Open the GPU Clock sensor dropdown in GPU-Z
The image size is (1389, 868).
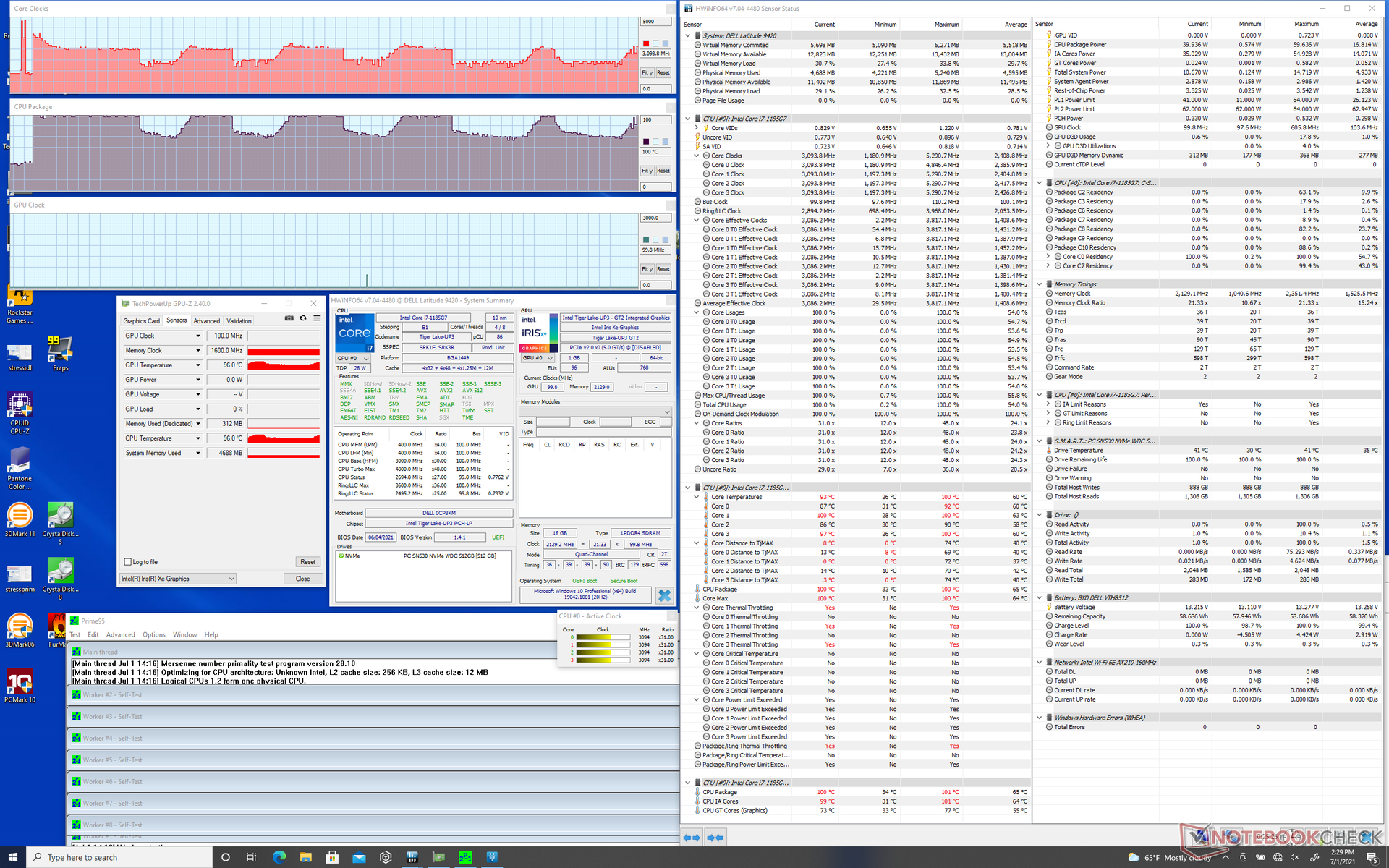[198, 336]
